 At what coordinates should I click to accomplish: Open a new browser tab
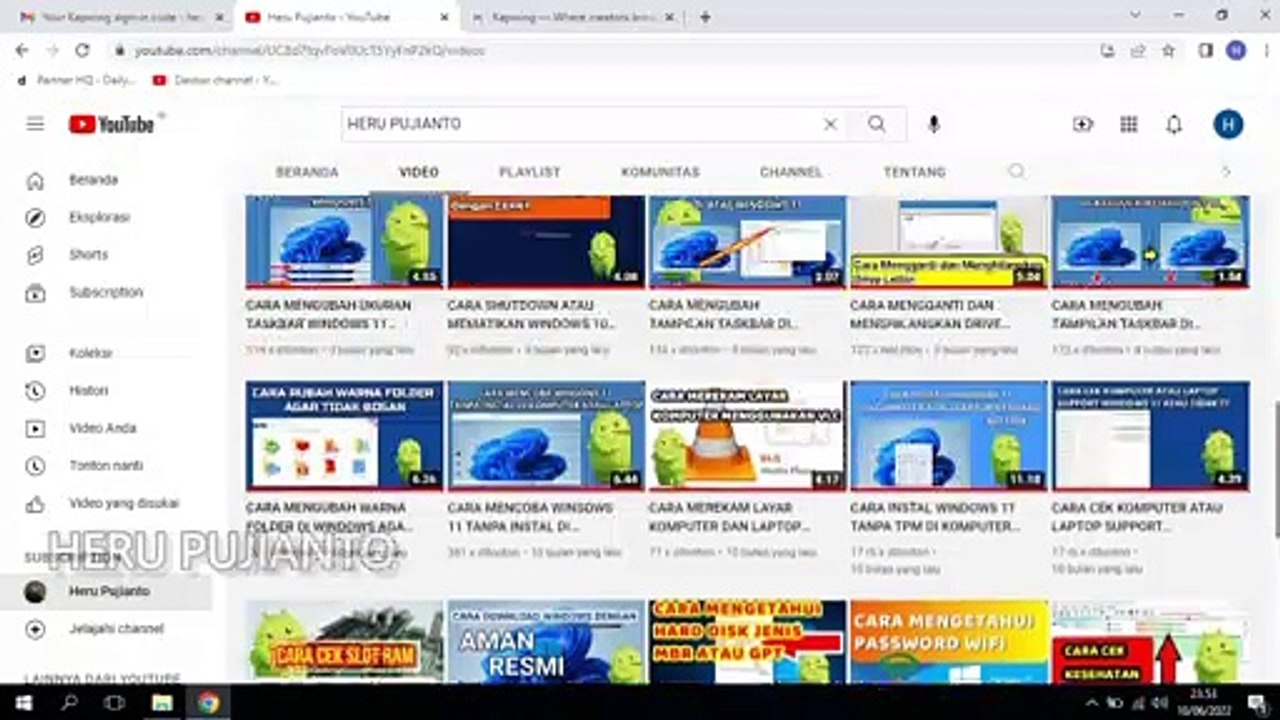(705, 17)
